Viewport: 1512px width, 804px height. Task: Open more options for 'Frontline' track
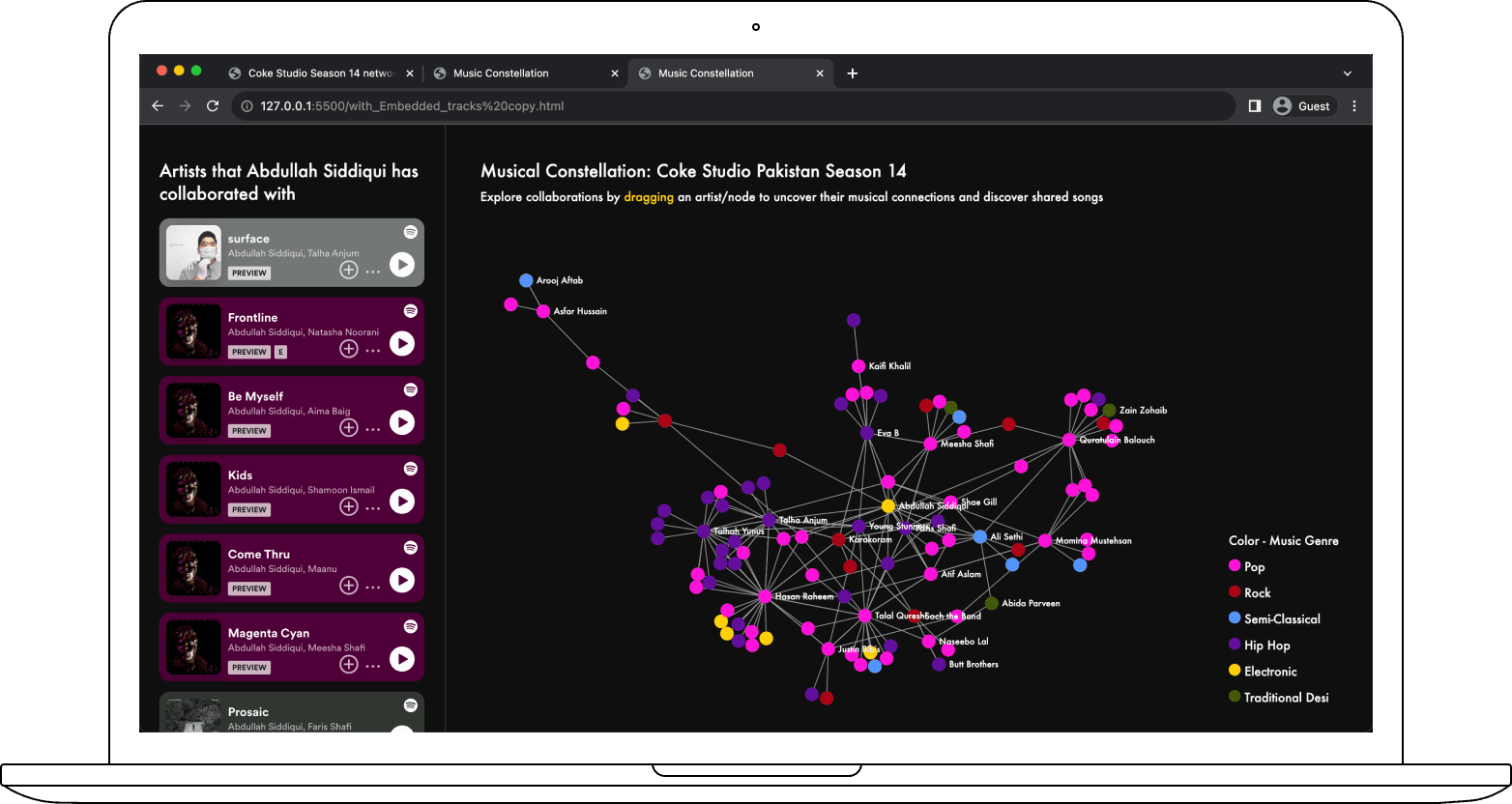(x=373, y=351)
